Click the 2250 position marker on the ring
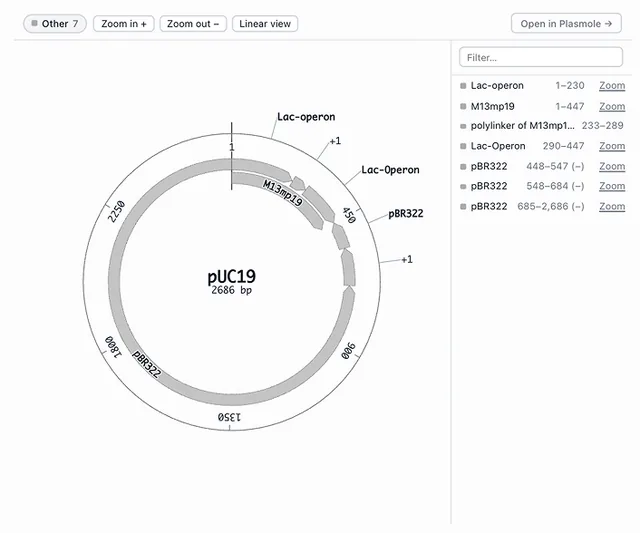This screenshot has height=533, width=640. pyautogui.click(x=116, y=211)
